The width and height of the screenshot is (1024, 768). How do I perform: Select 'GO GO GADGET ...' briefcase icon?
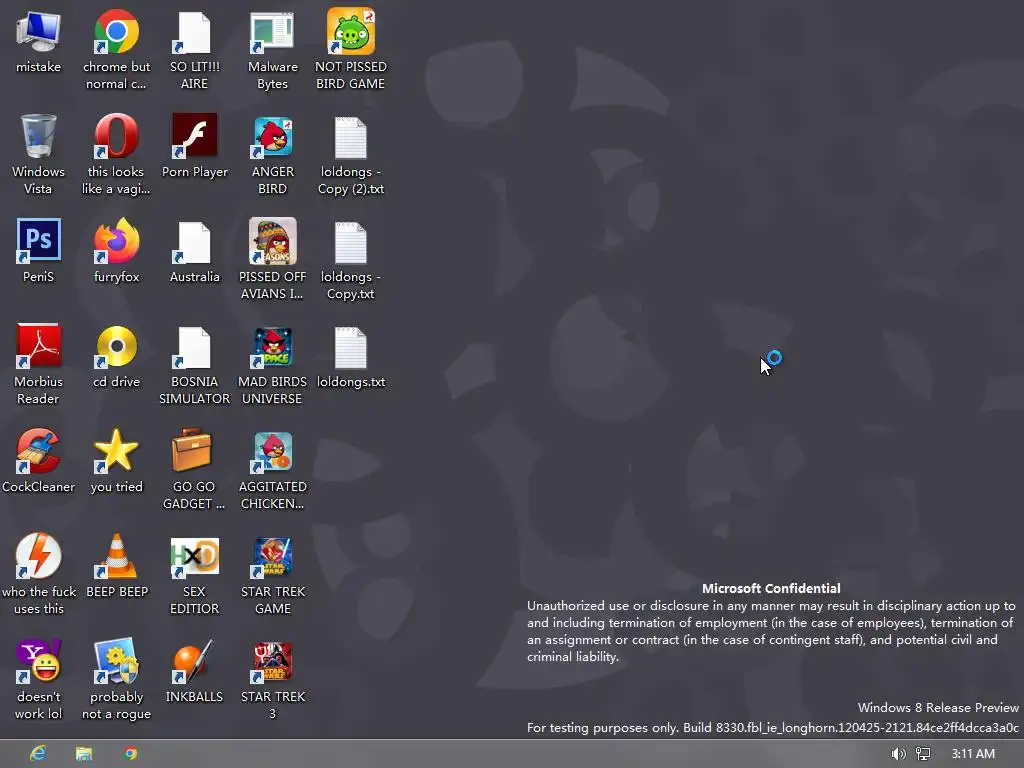[x=191, y=451]
